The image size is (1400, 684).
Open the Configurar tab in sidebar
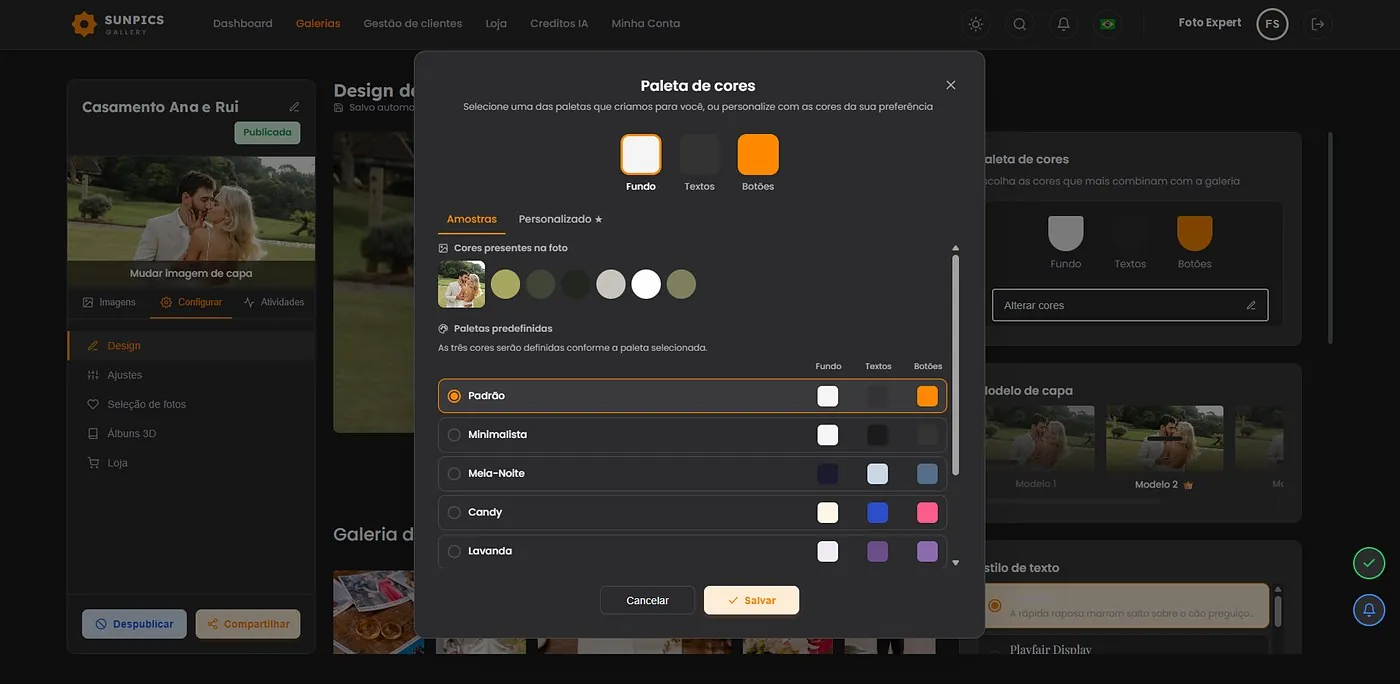coord(191,302)
